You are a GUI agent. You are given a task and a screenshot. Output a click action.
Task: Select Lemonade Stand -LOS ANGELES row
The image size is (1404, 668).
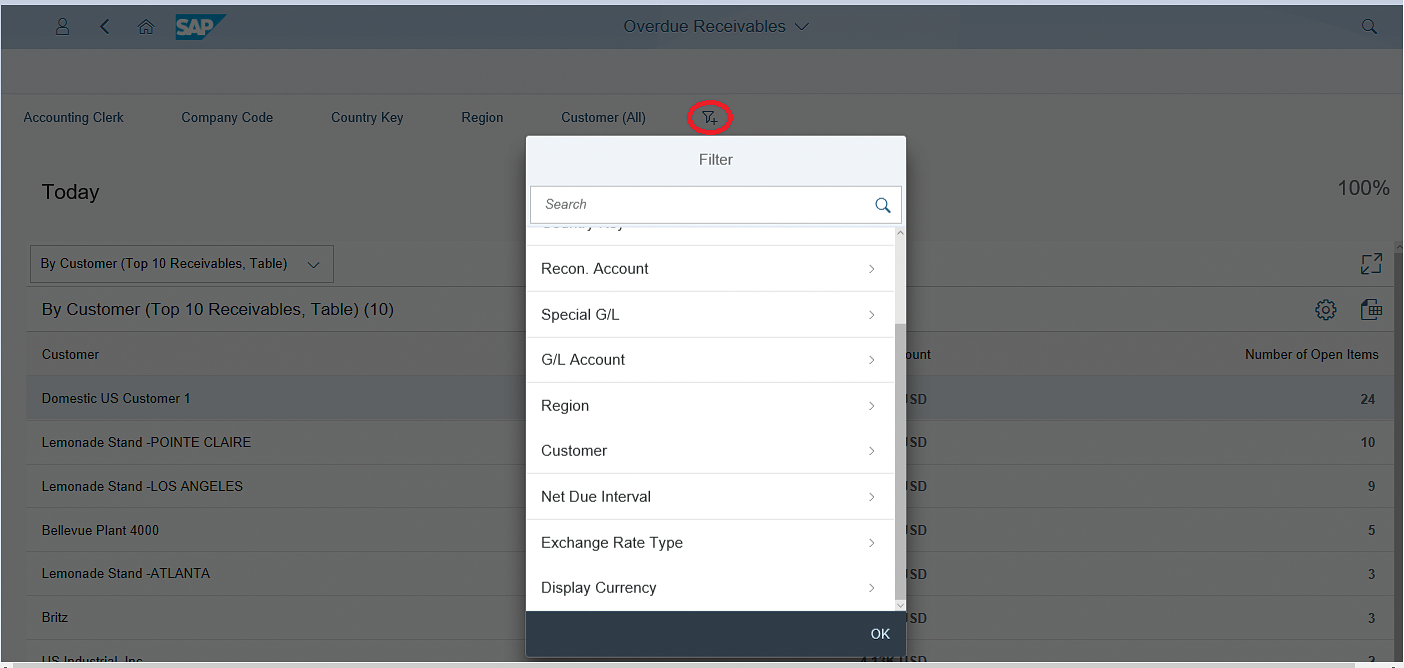pyautogui.click(x=710, y=486)
